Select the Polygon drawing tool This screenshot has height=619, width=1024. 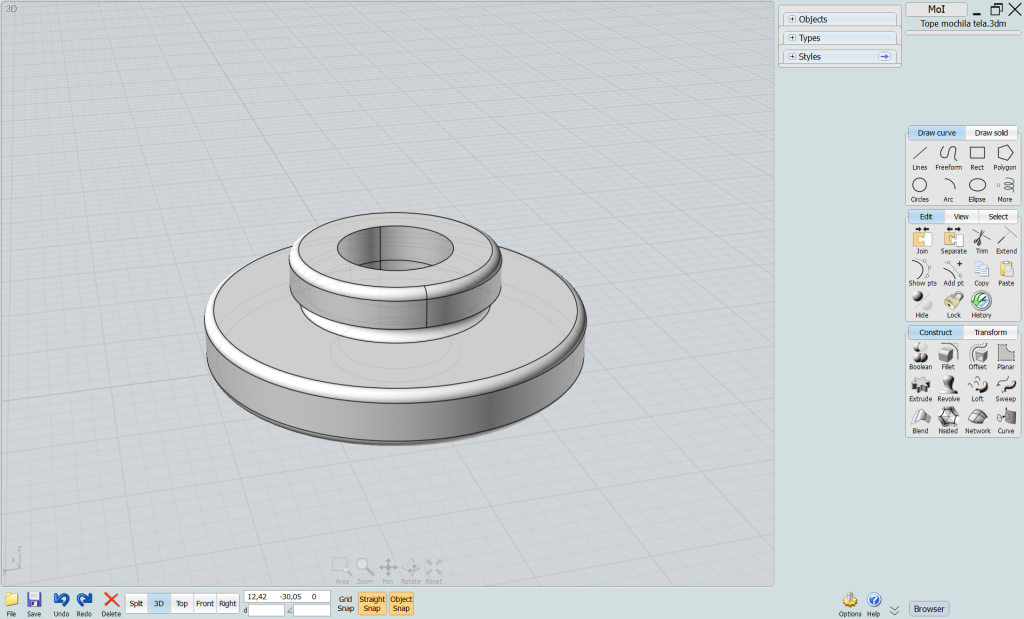pos(1005,156)
